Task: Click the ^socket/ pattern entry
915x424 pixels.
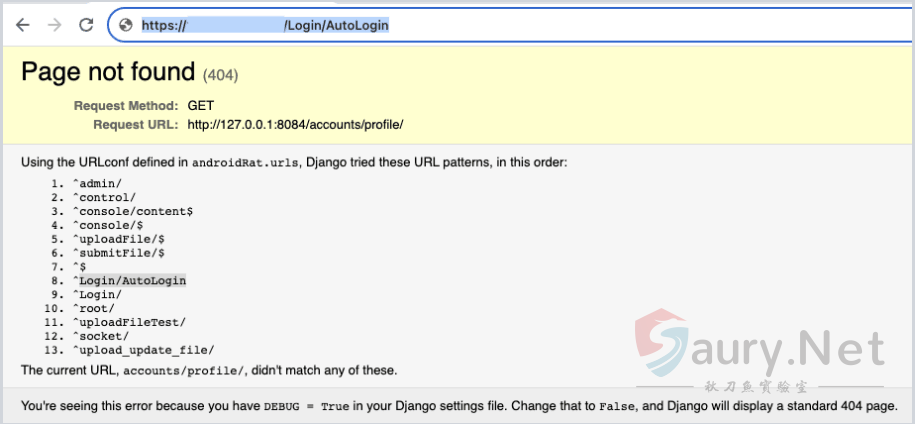Action: (x=100, y=336)
